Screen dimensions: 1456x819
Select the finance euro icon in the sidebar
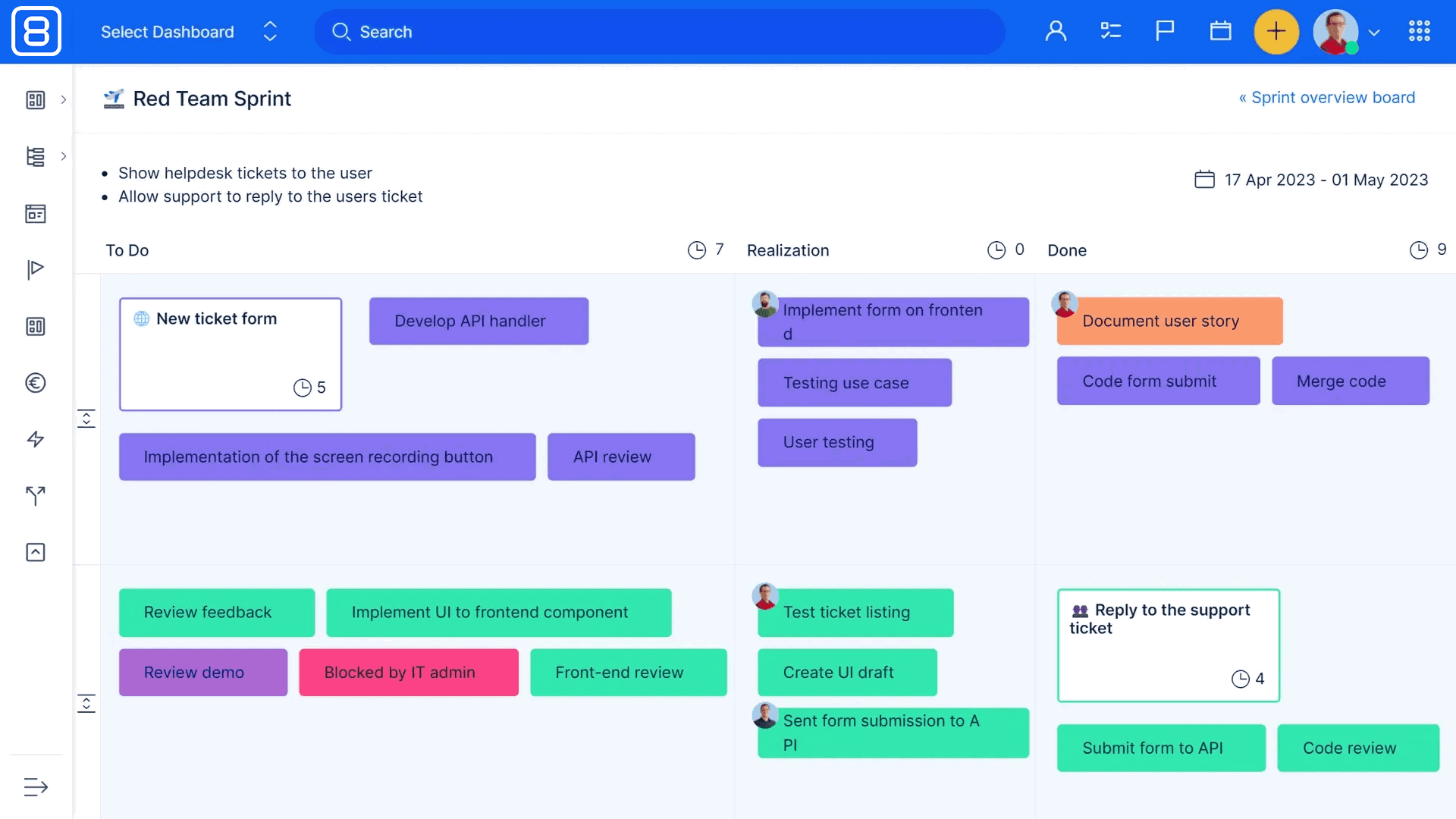tap(35, 382)
